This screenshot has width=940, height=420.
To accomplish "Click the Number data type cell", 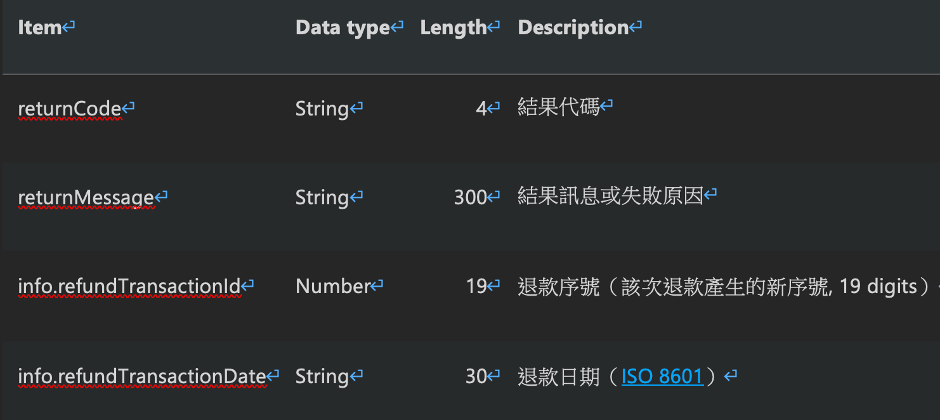I will [x=332, y=287].
